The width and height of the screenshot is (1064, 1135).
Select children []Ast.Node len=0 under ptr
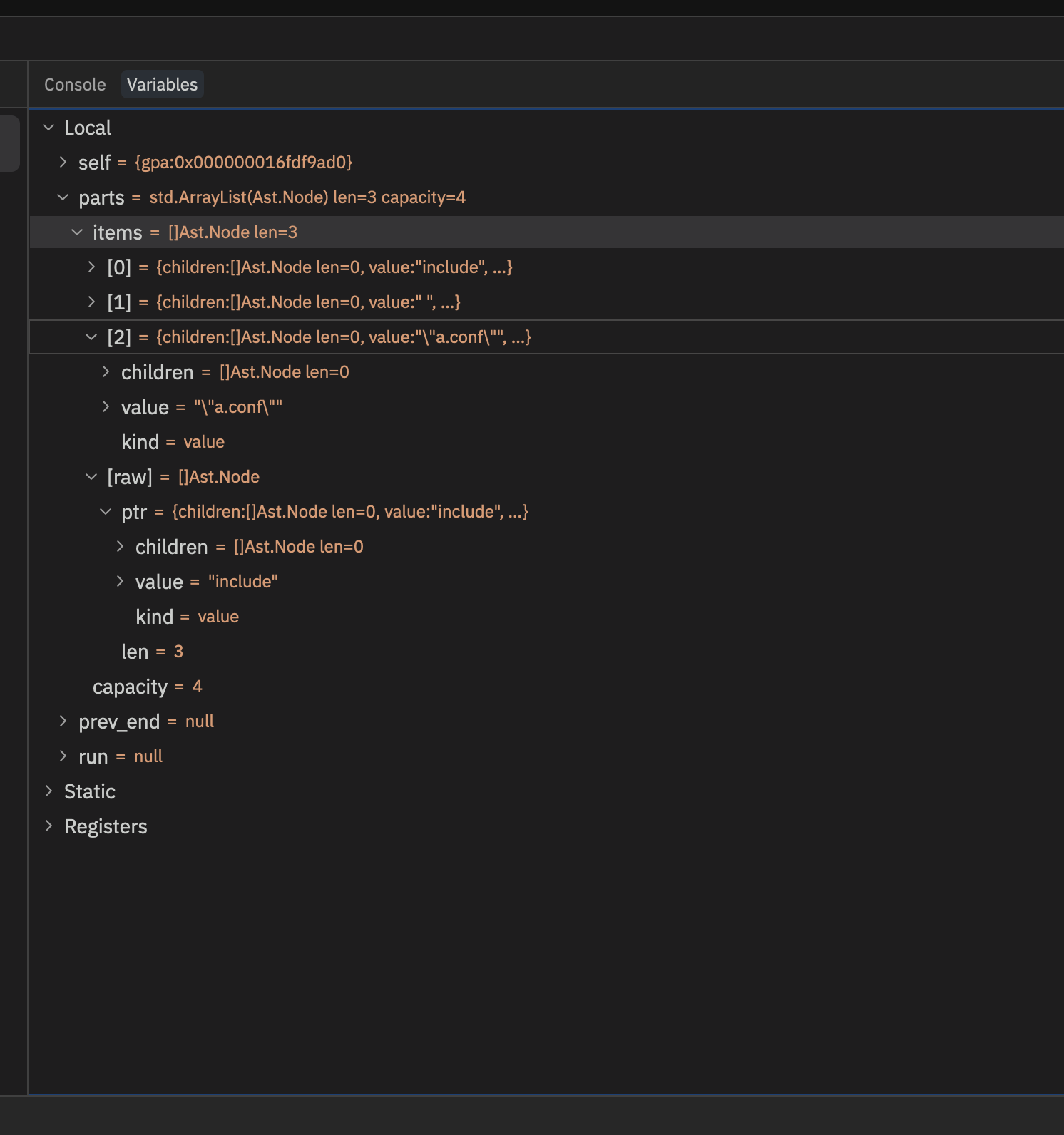(x=250, y=547)
